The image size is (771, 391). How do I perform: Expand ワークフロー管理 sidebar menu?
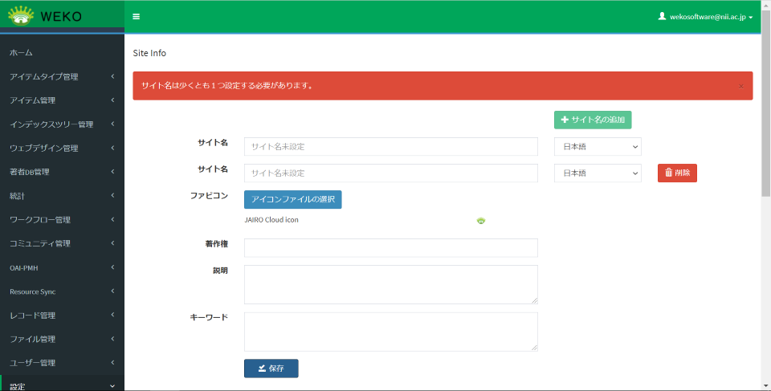(62, 220)
